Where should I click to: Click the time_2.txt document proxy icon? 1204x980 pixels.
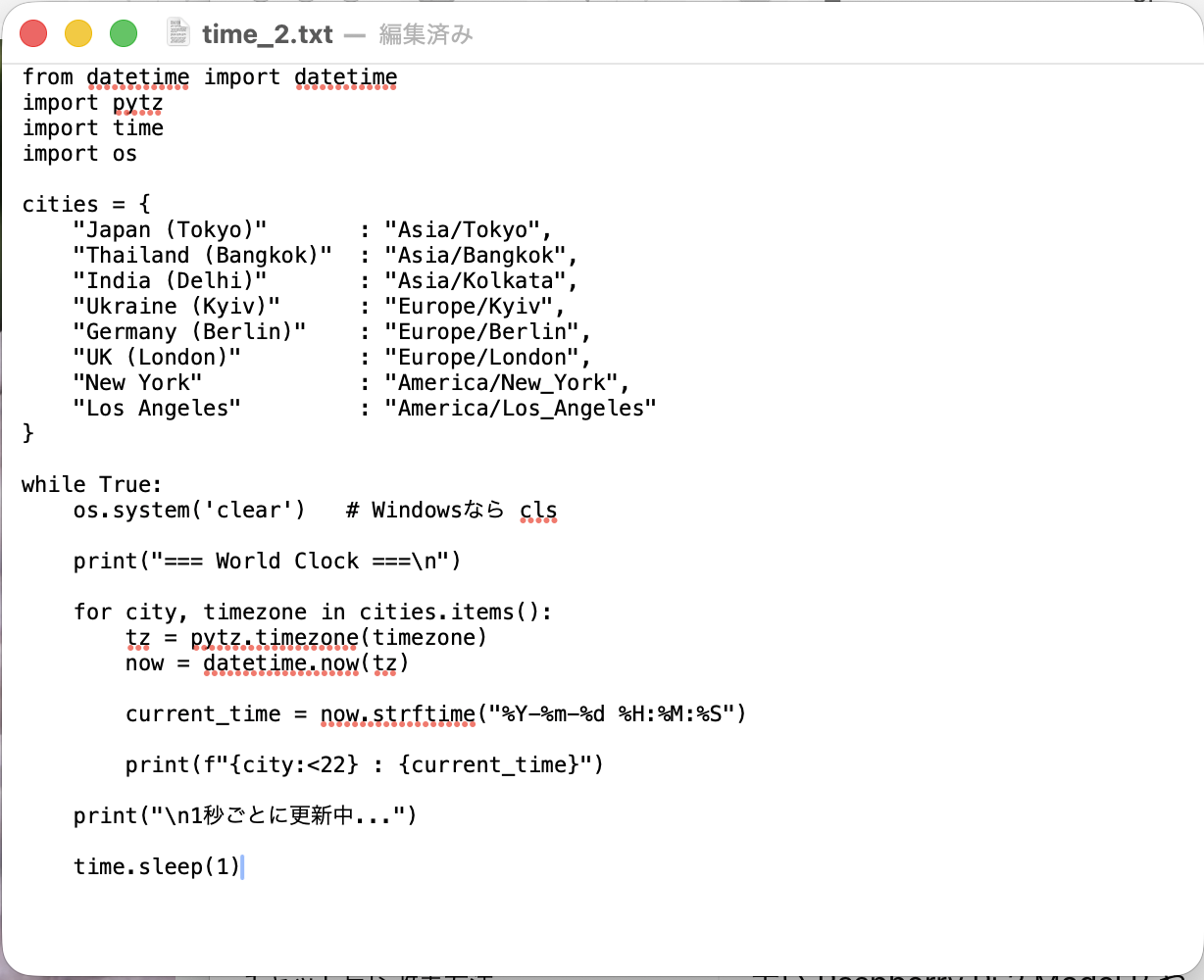[x=177, y=33]
